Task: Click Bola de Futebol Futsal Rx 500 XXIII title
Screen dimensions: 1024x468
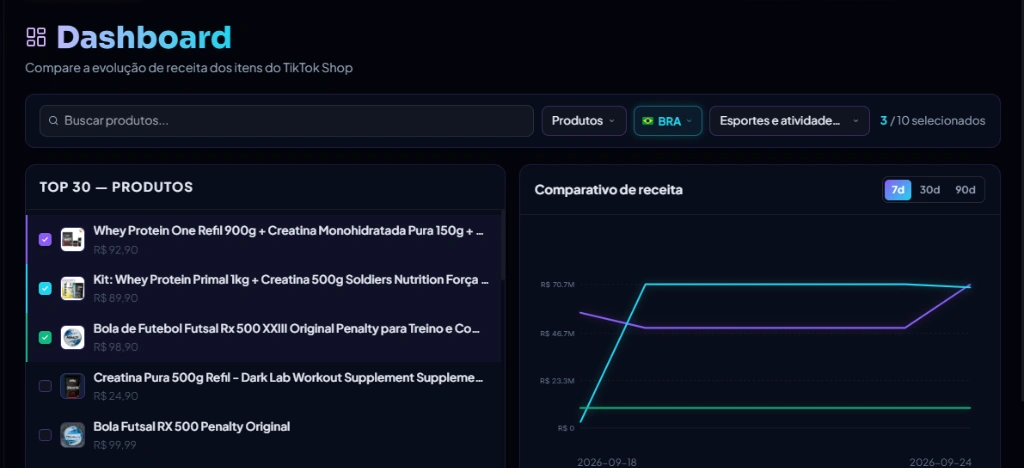Action: pyautogui.click(x=287, y=328)
